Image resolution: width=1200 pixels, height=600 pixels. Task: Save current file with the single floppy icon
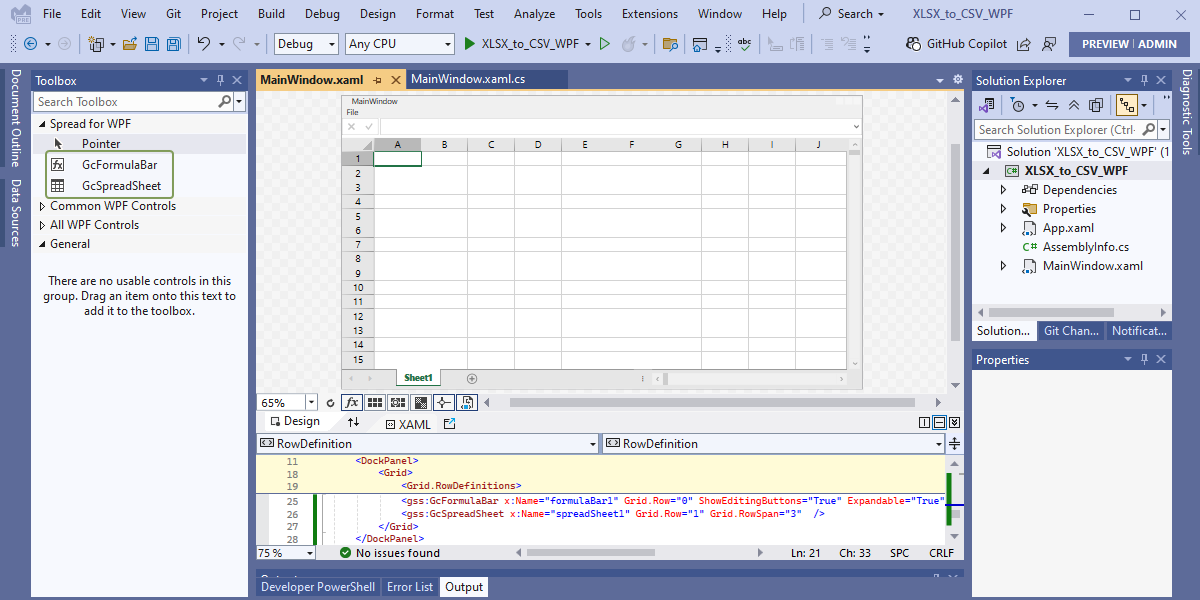point(152,44)
